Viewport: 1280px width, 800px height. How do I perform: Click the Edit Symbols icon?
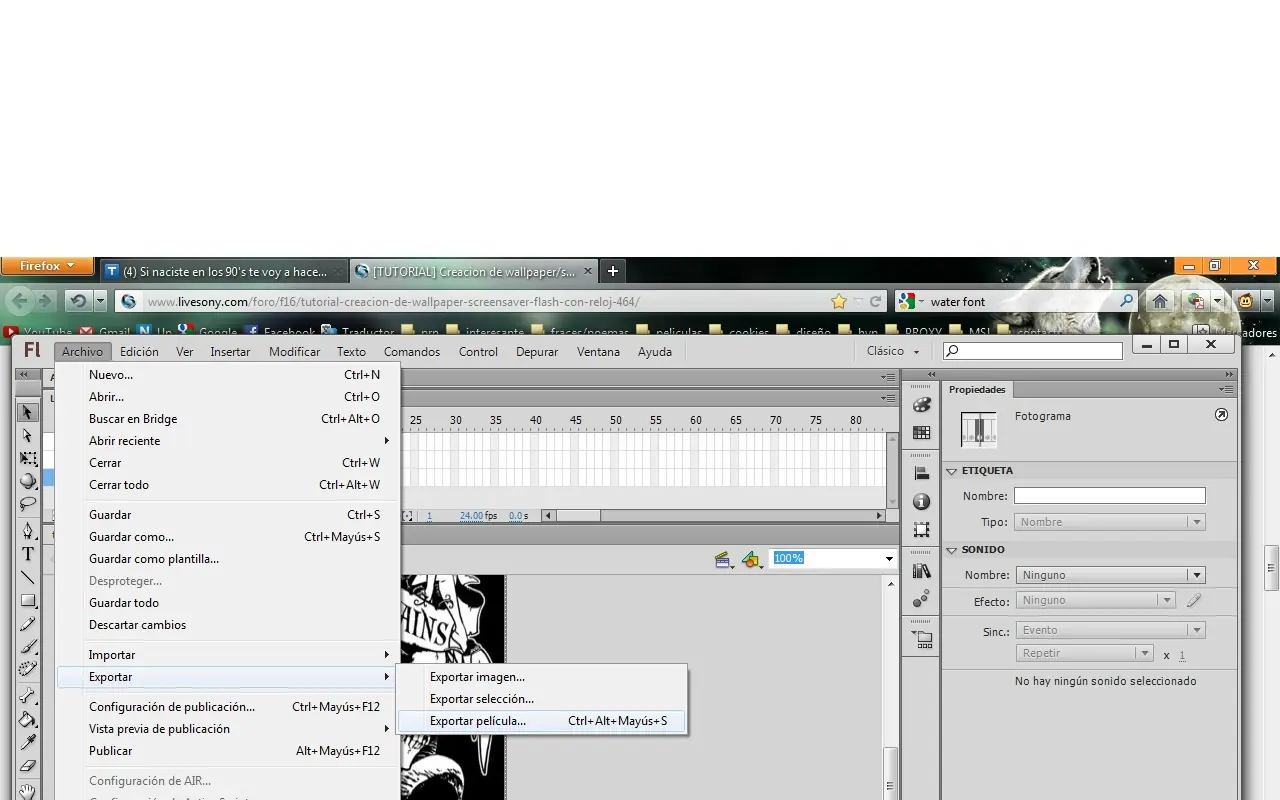(x=752, y=560)
